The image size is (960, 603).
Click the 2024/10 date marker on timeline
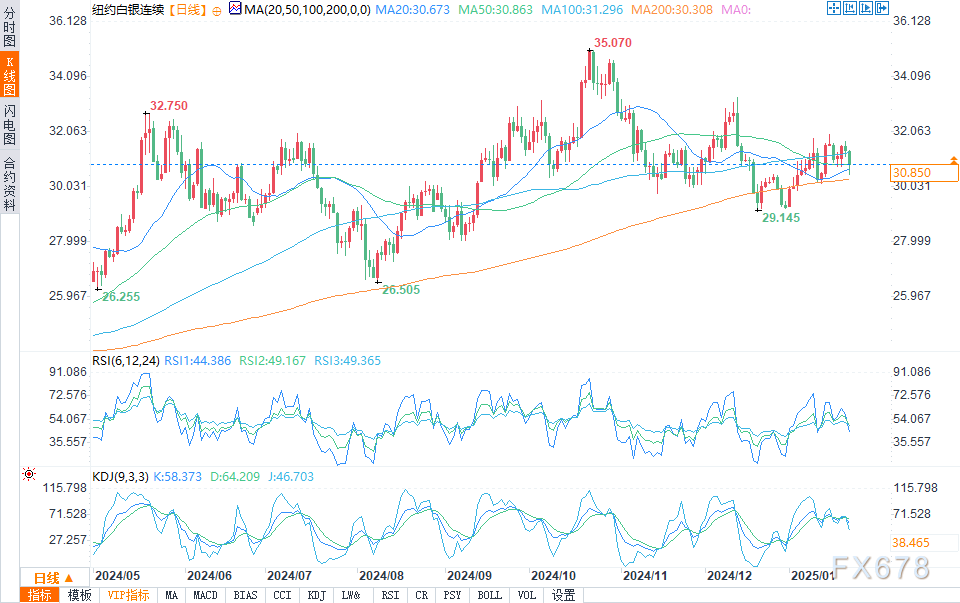pyautogui.click(x=553, y=575)
